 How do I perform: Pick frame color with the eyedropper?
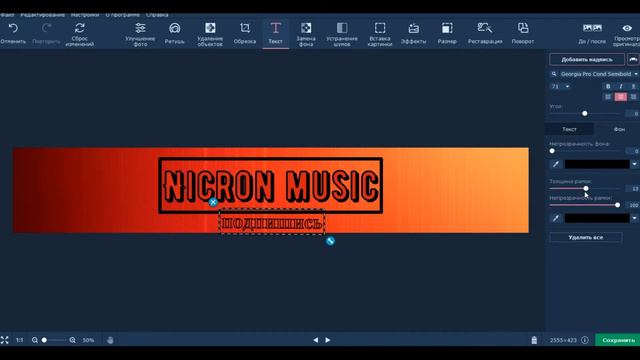point(556,218)
